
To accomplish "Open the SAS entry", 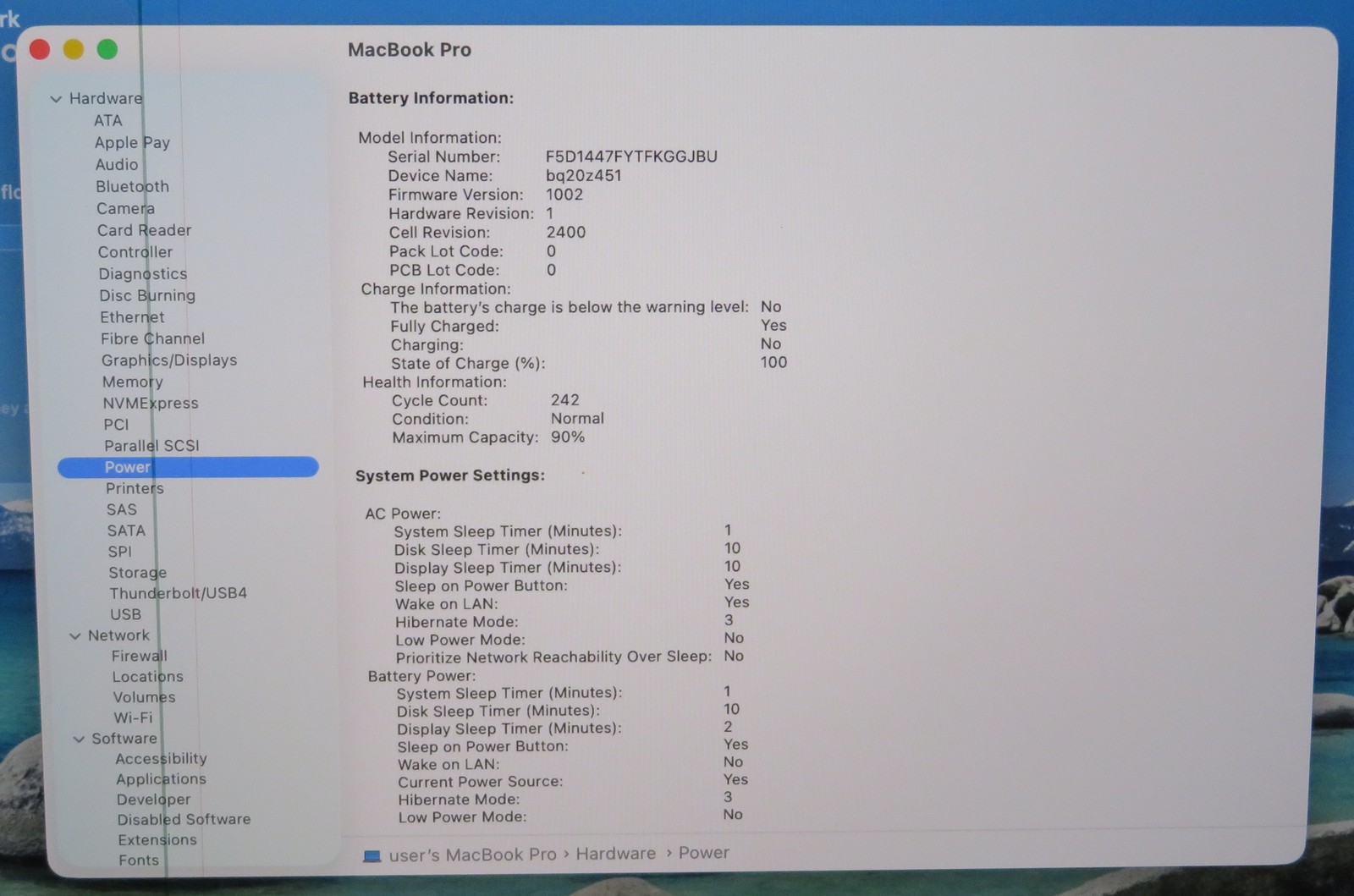I will tap(121, 509).
